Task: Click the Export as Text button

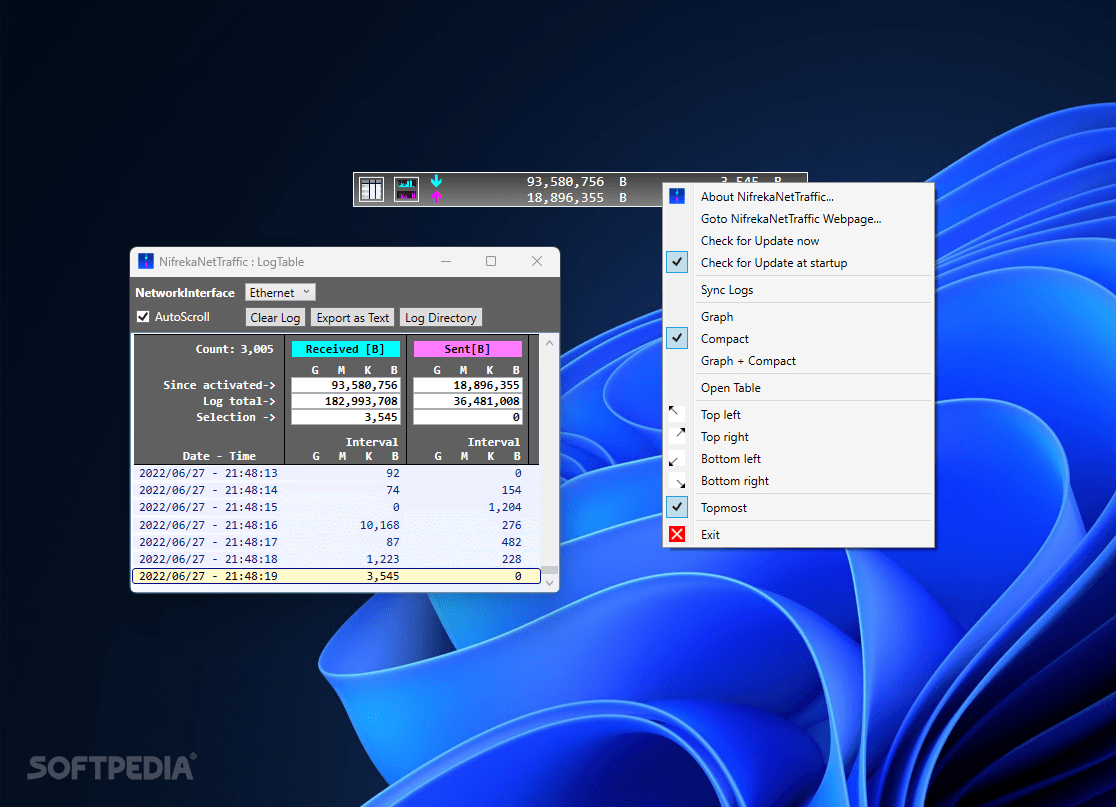Action: (x=353, y=317)
